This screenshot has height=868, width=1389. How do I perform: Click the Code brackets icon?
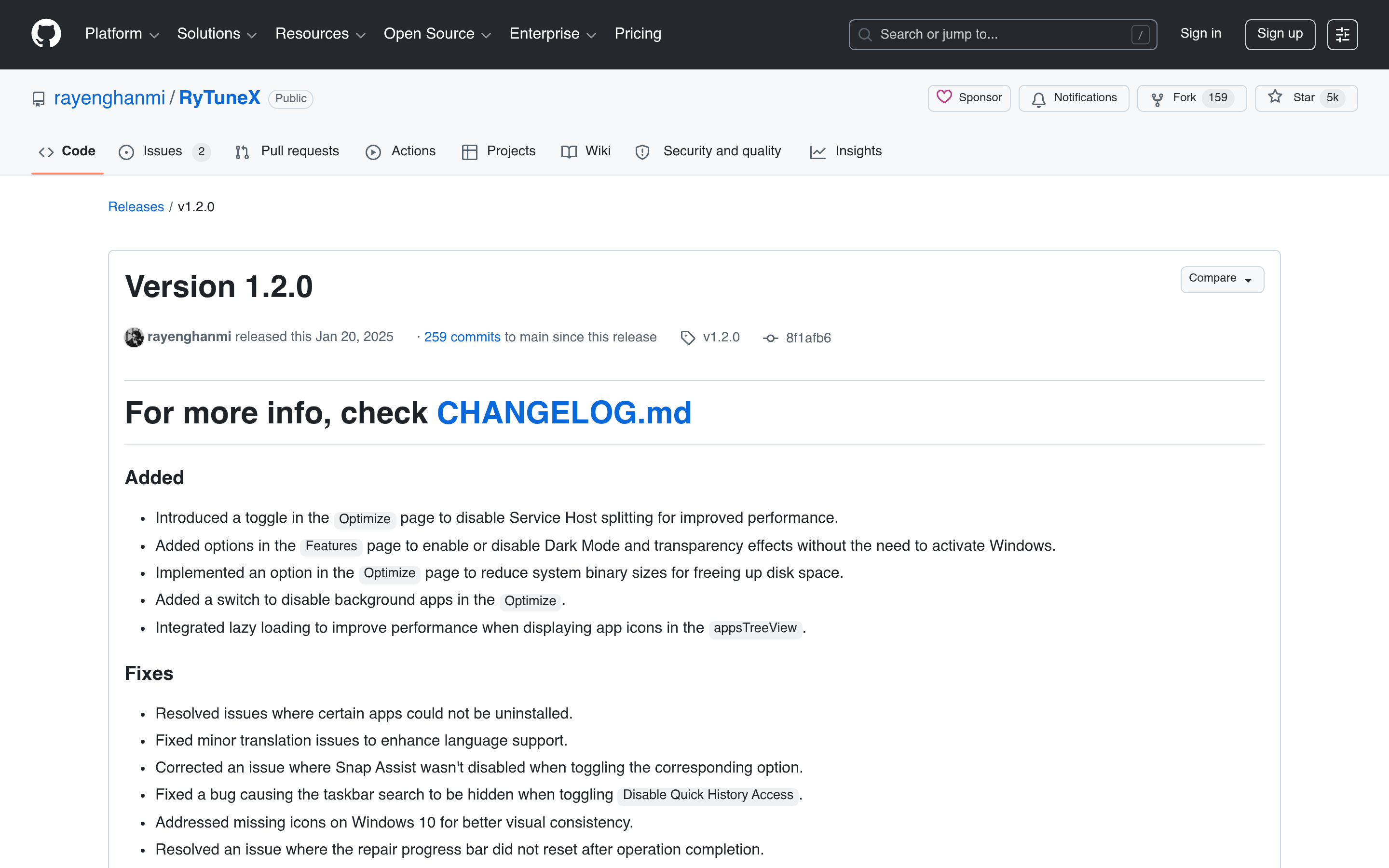[46, 152]
